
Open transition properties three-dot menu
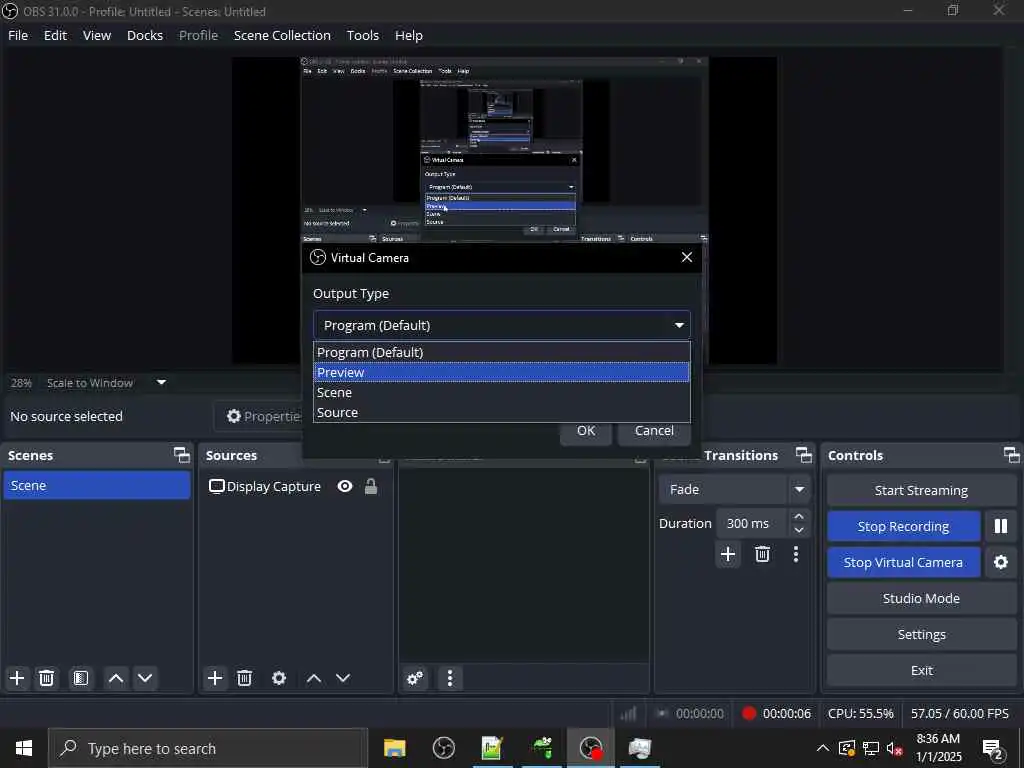pos(795,554)
